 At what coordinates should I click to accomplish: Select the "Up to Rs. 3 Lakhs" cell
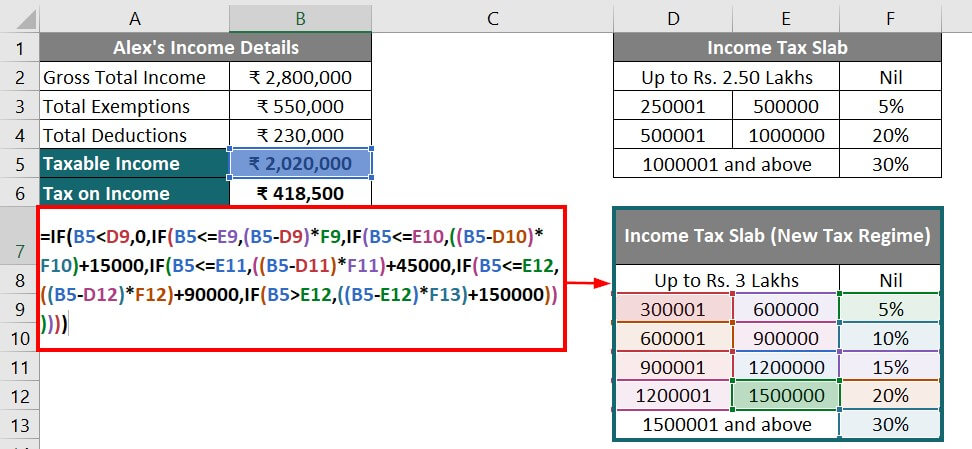pos(727,280)
